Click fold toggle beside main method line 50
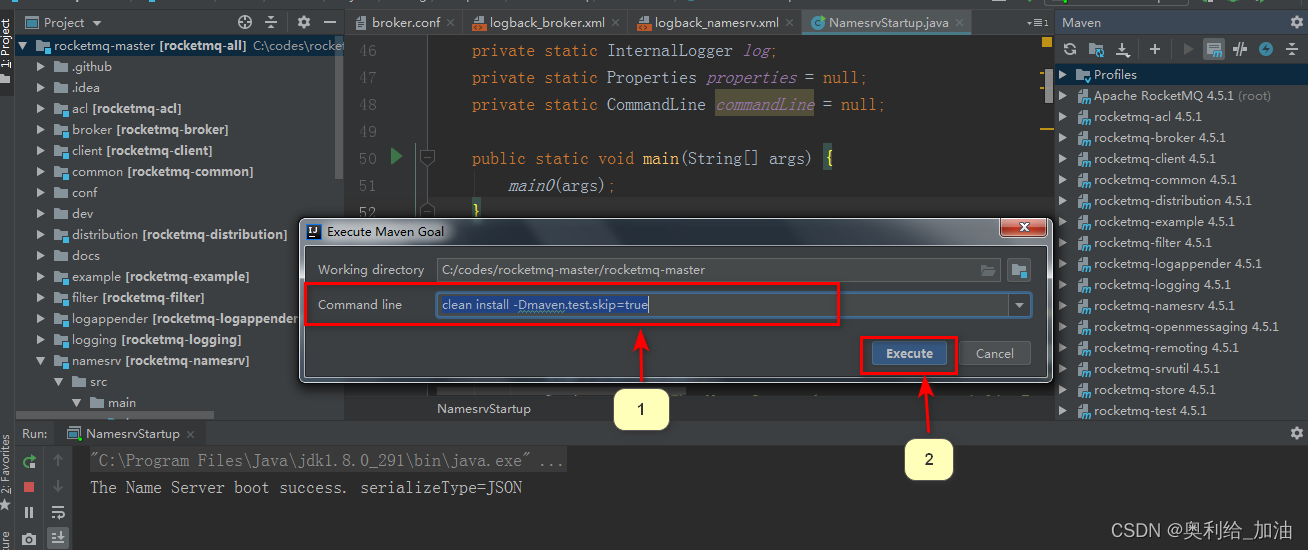Image resolution: width=1308 pixels, height=550 pixels. pyautogui.click(x=428, y=157)
